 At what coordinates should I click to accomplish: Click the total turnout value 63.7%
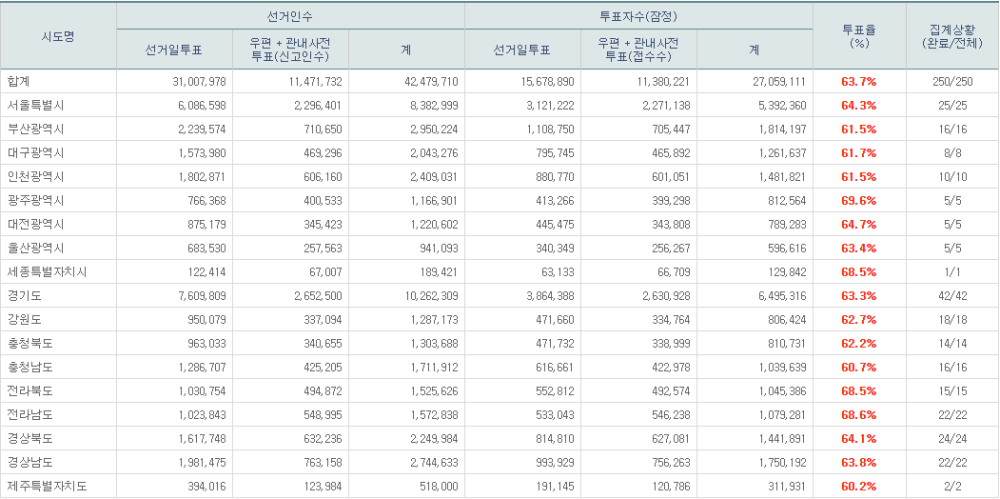click(859, 81)
